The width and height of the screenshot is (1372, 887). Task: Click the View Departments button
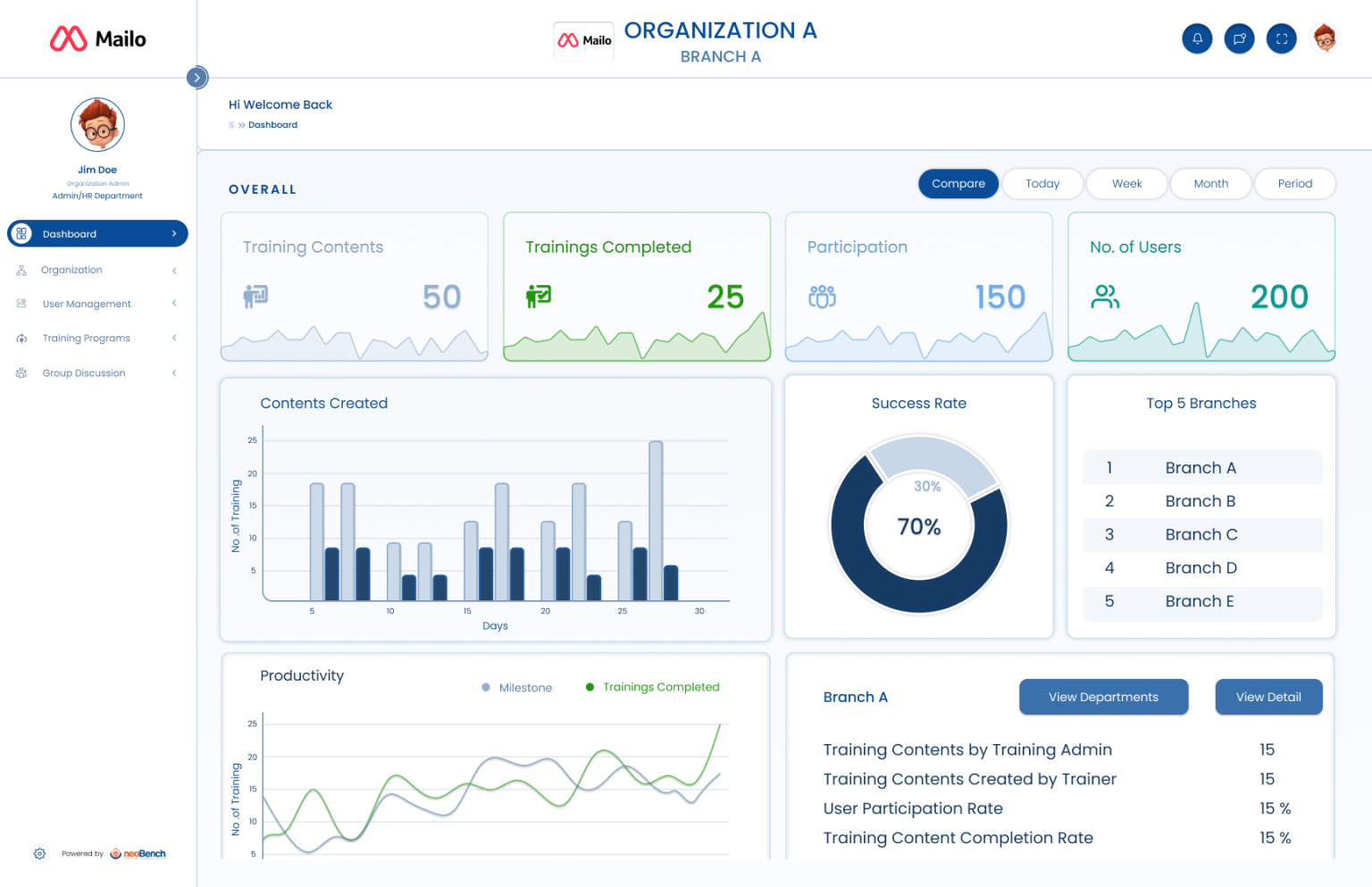pyautogui.click(x=1103, y=697)
